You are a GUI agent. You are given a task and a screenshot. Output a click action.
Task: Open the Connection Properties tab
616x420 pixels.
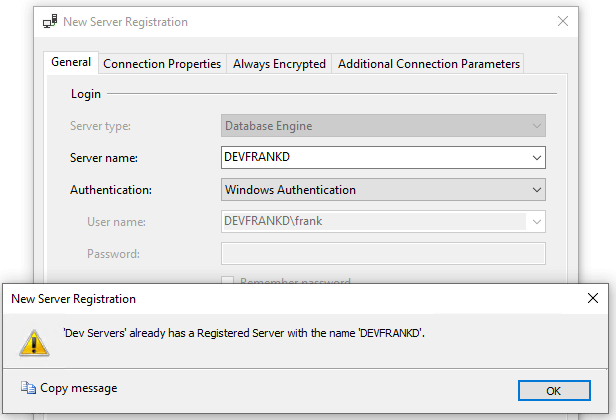coord(162,63)
